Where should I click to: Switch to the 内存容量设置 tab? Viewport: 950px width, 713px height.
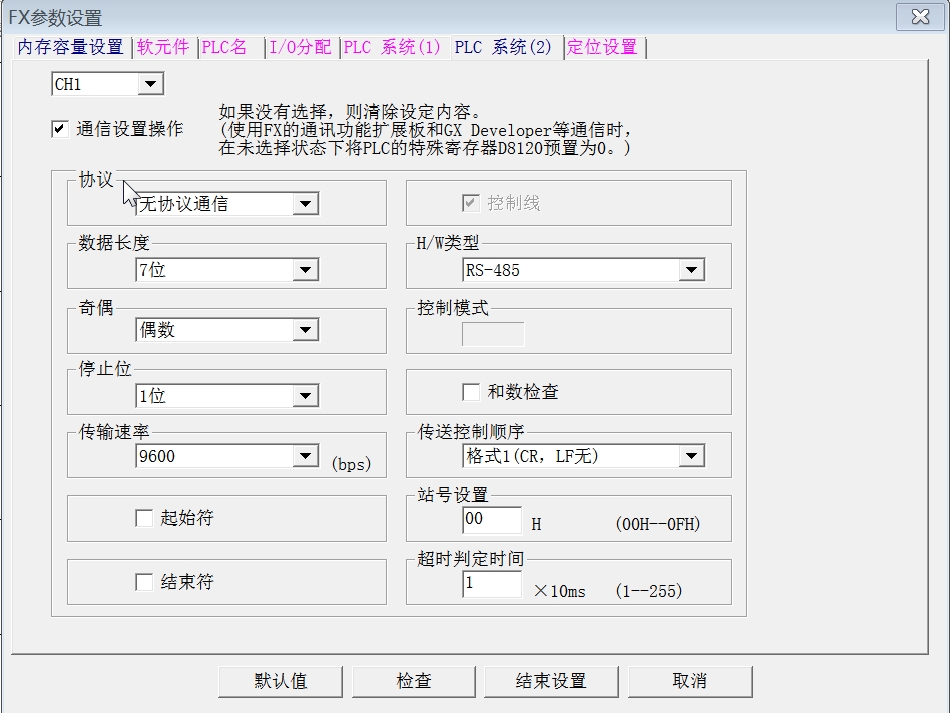[70, 47]
